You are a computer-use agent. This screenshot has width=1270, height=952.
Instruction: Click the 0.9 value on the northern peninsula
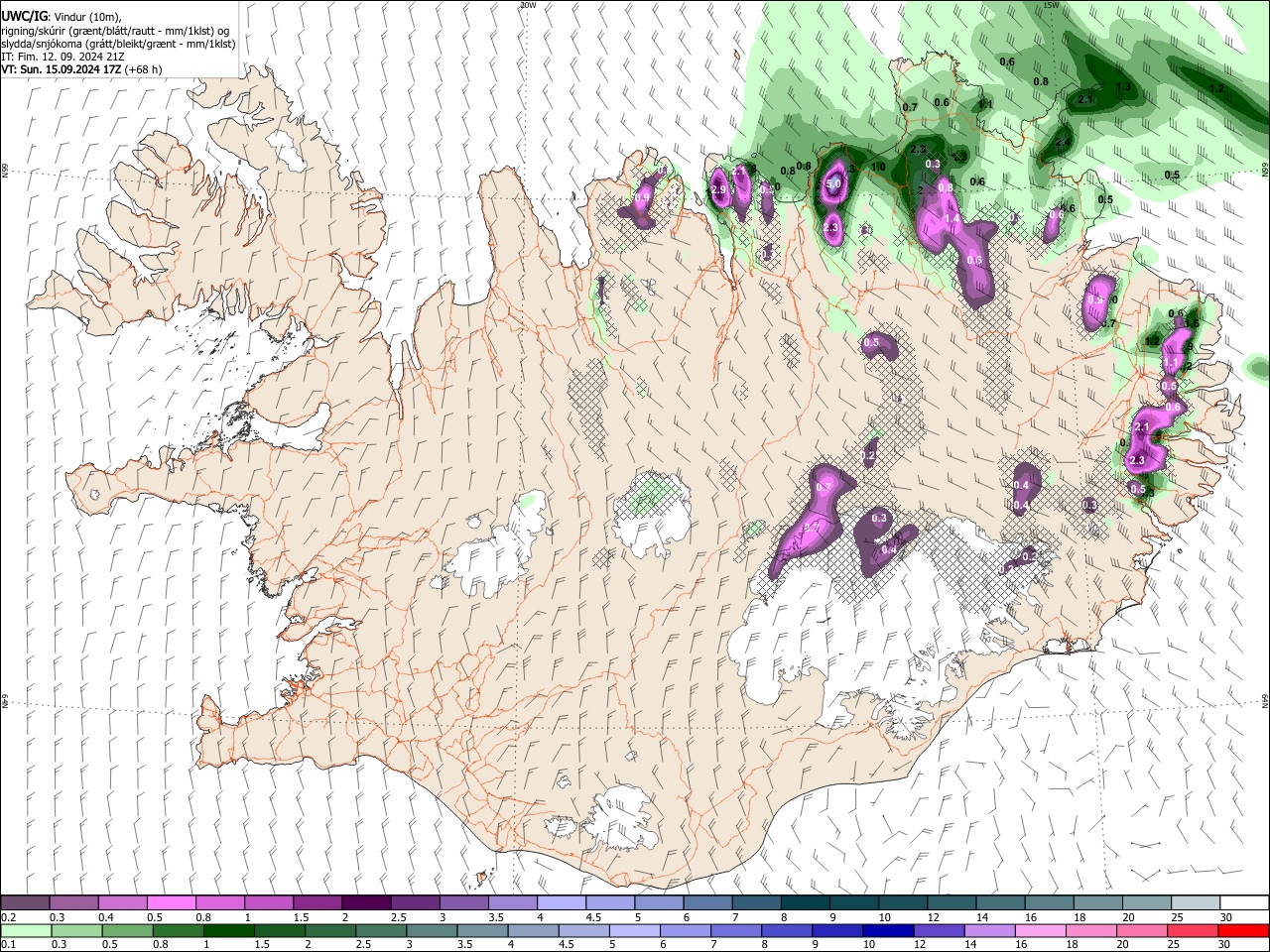click(x=642, y=199)
